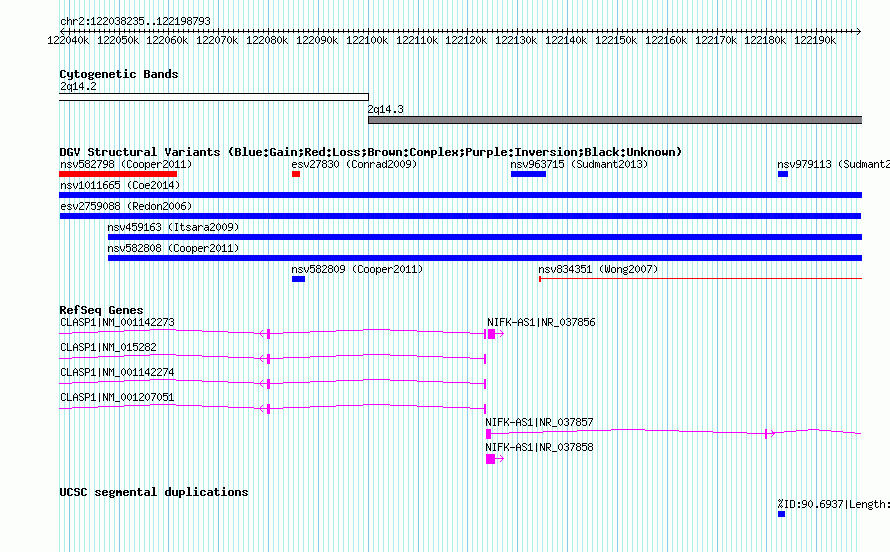Click the CLASP1|NM_001142274 gene label
Screen dimensions: 890x552
pos(117,372)
